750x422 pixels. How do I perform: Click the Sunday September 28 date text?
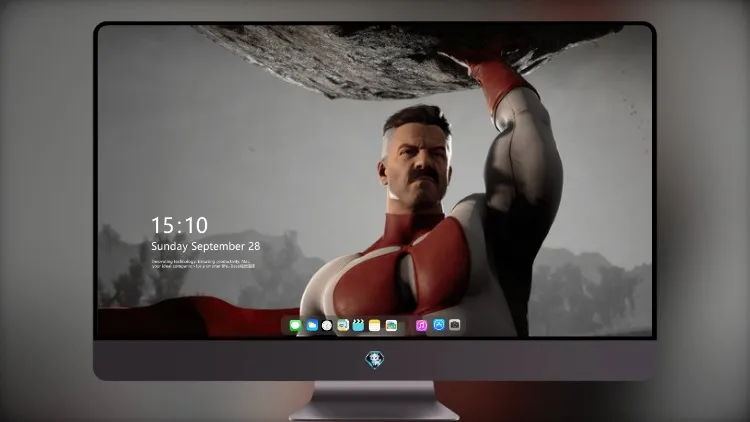coord(206,246)
